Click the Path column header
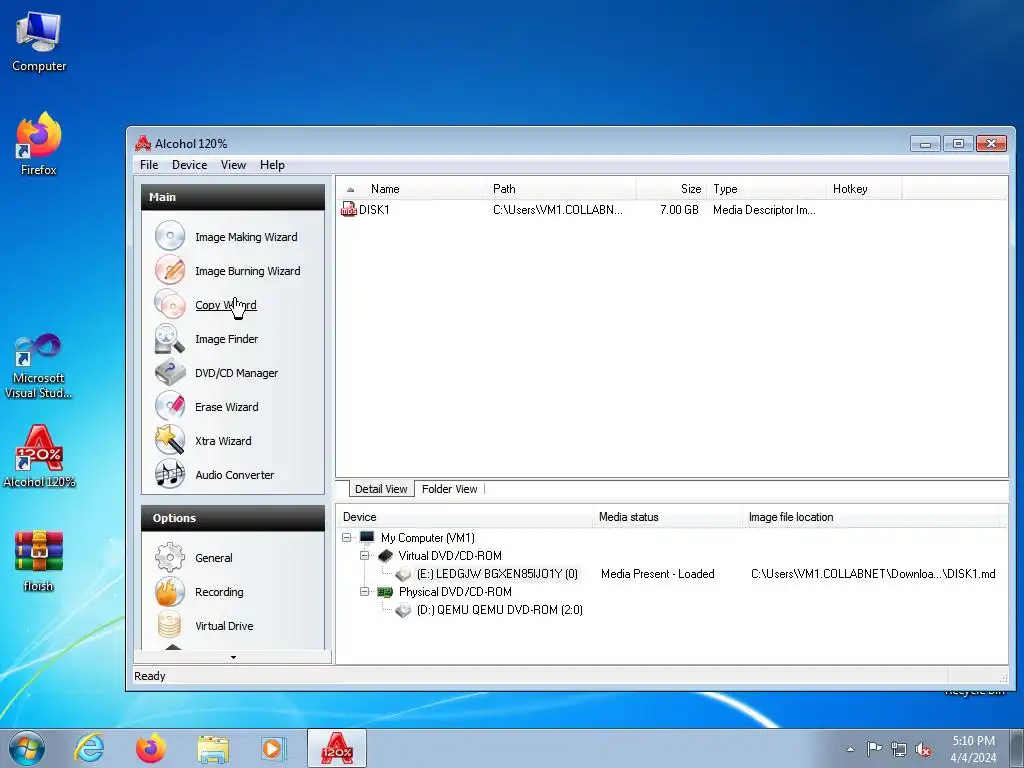The height and width of the screenshot is (768, 1024). point(561,189)
